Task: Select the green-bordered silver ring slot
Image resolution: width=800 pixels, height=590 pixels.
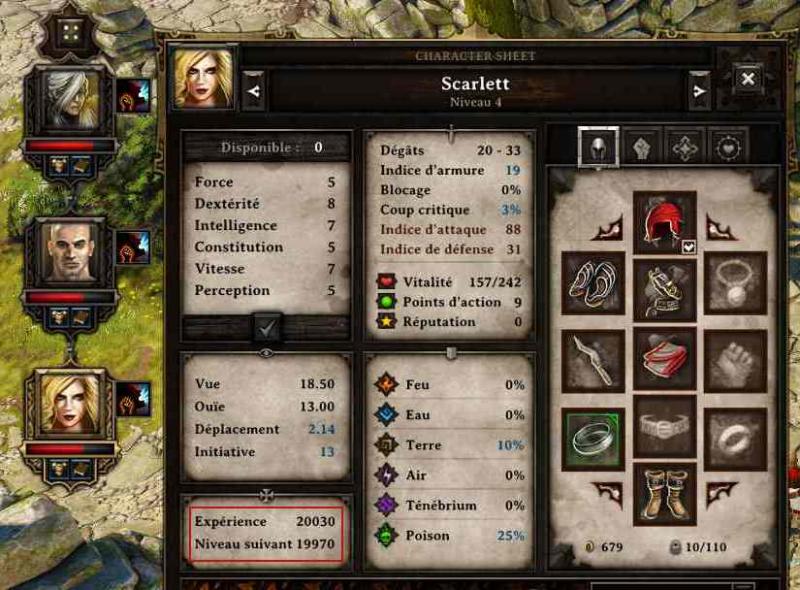Action: point(593,439)
